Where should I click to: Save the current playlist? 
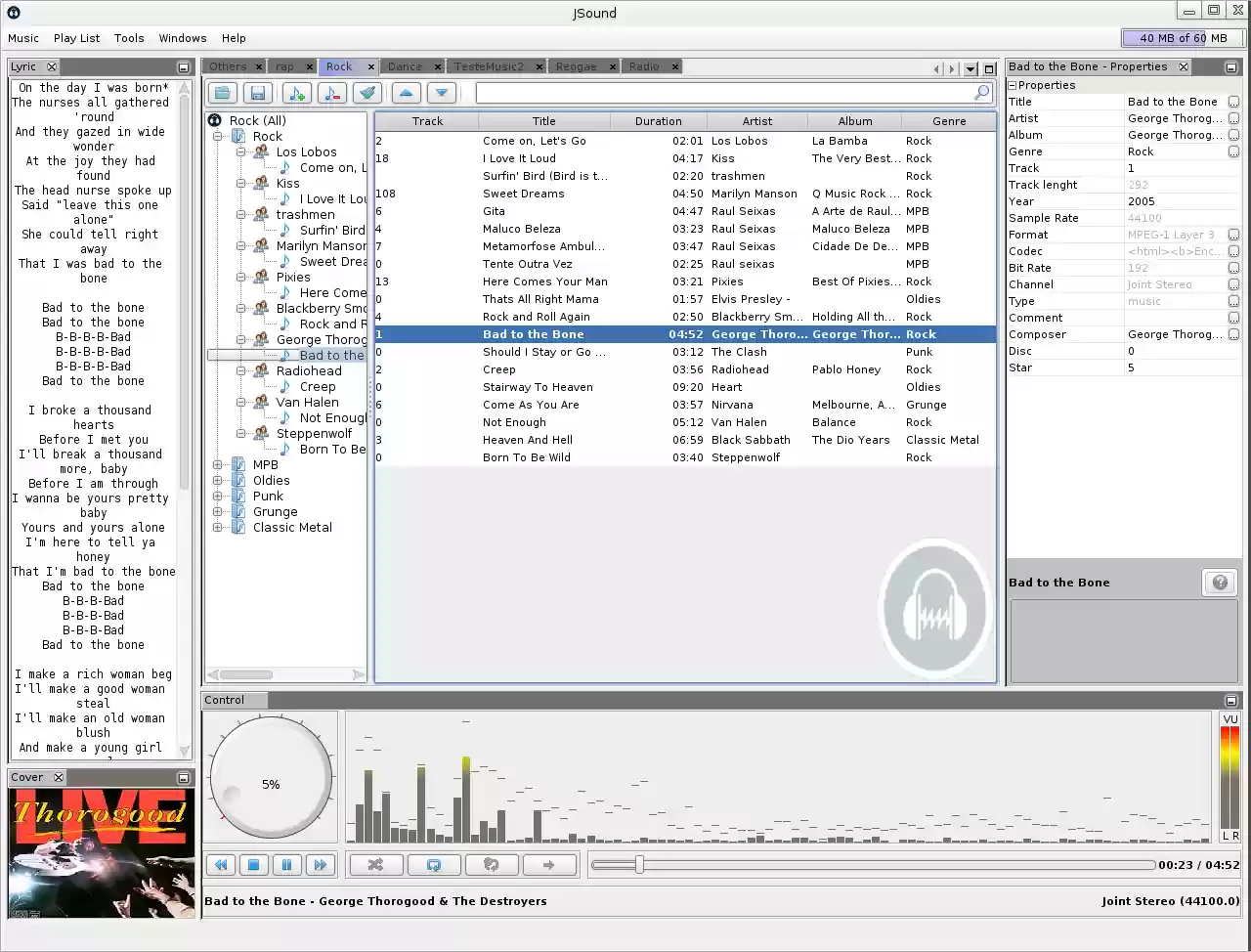pos(255,92)
